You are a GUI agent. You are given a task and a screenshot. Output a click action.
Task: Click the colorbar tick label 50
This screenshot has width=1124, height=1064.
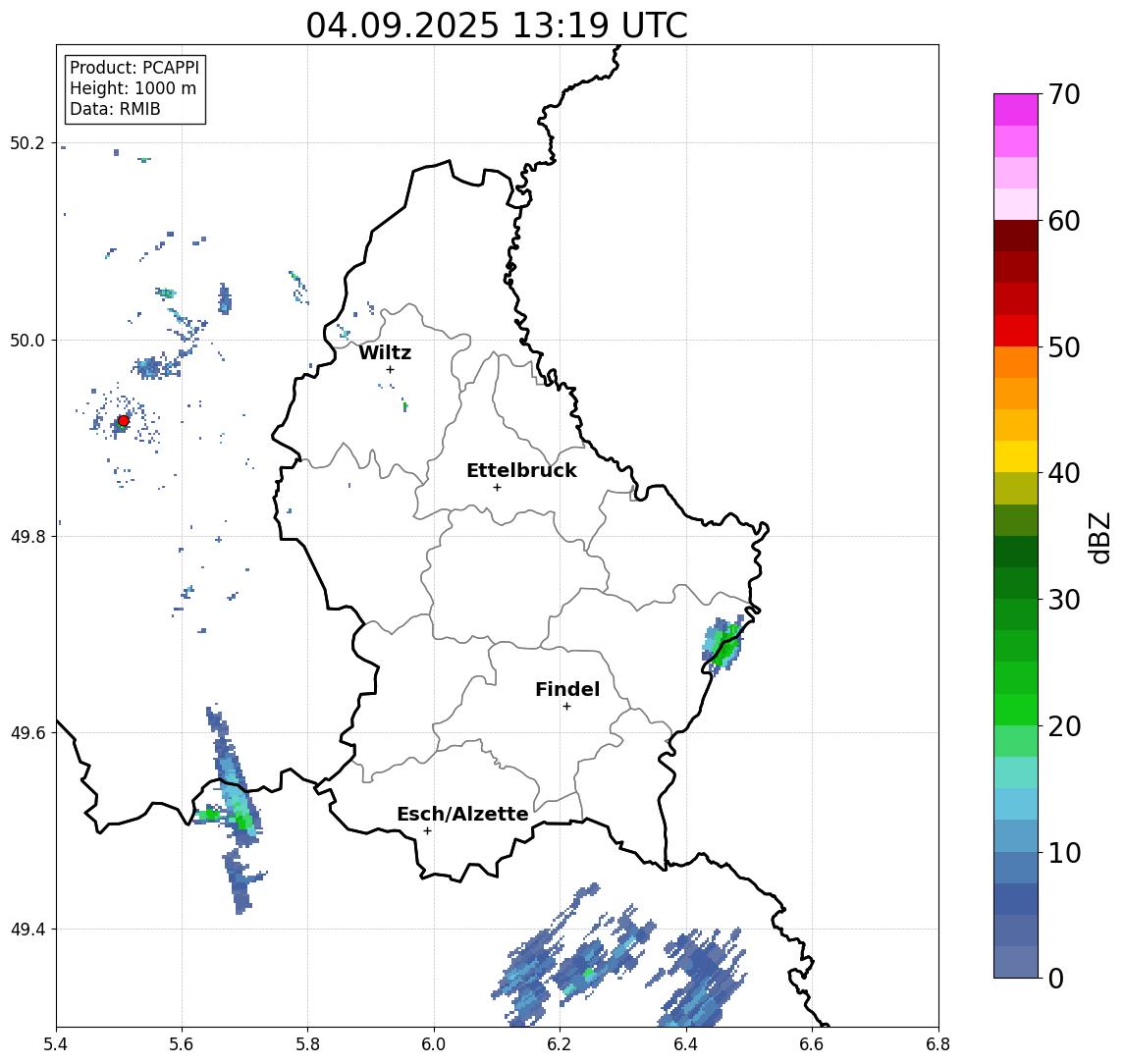pyautogui.click(x=1064, y=347)
